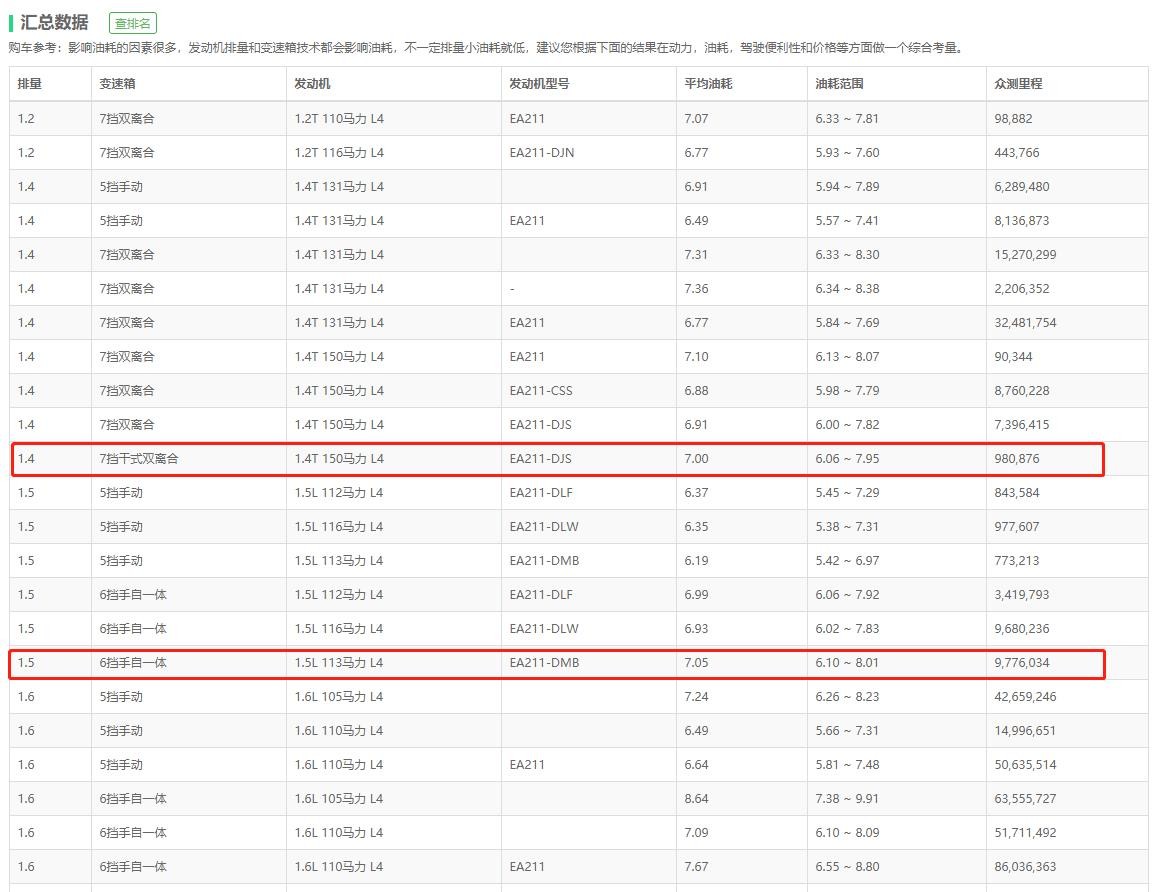Click average fuel value 7.67
Image resolution: width=1155 pixels, height=892 pixels.
click(x=696, y=867)
